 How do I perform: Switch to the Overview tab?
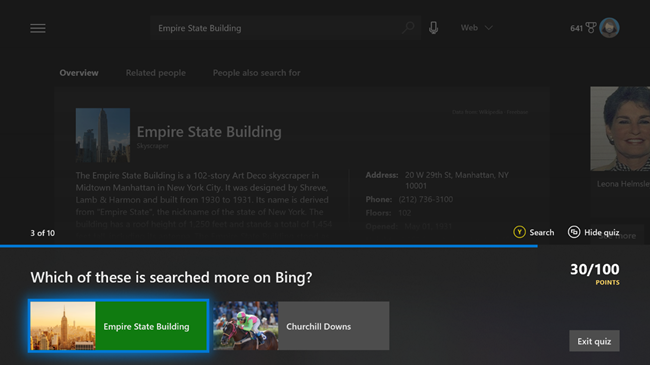(x=79, y=73)
